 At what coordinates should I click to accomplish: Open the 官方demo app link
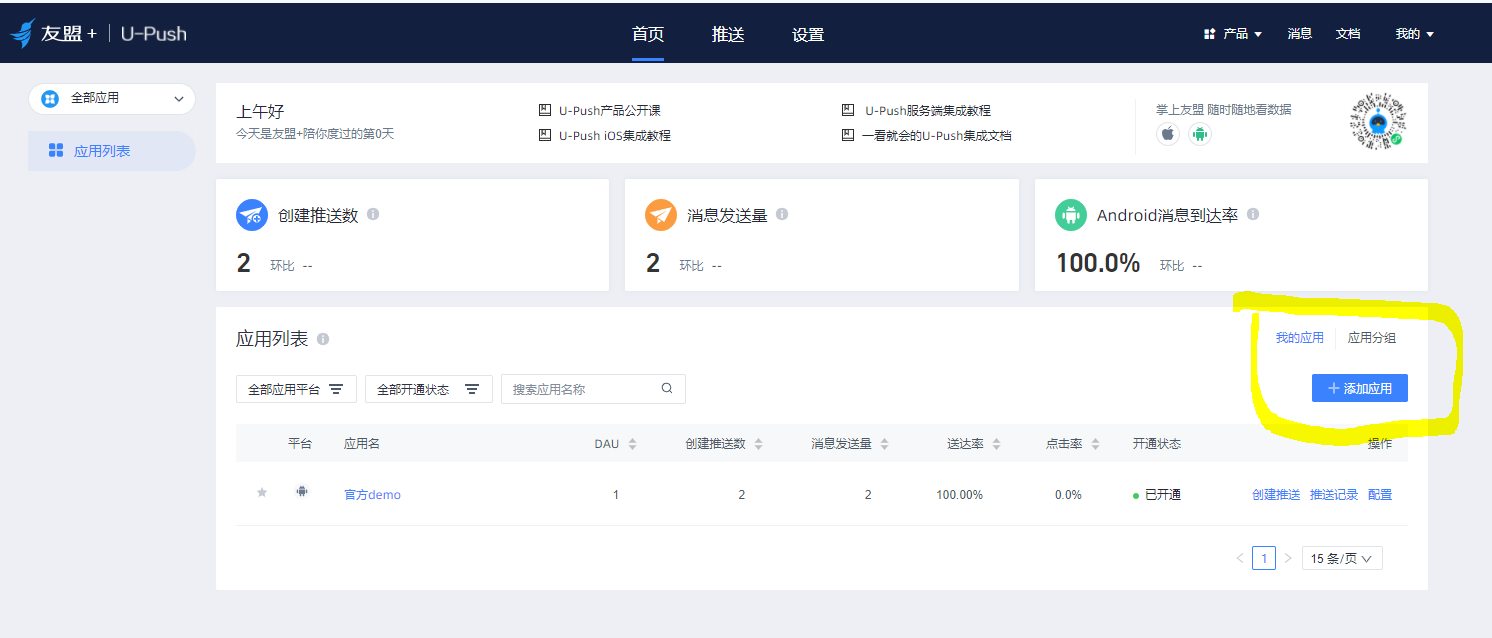(x=372, y=494)
